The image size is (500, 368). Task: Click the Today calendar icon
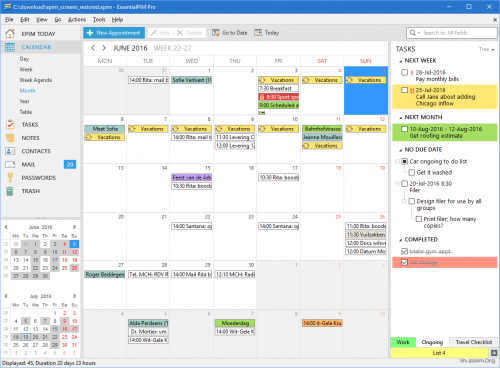tap(258, 33)
